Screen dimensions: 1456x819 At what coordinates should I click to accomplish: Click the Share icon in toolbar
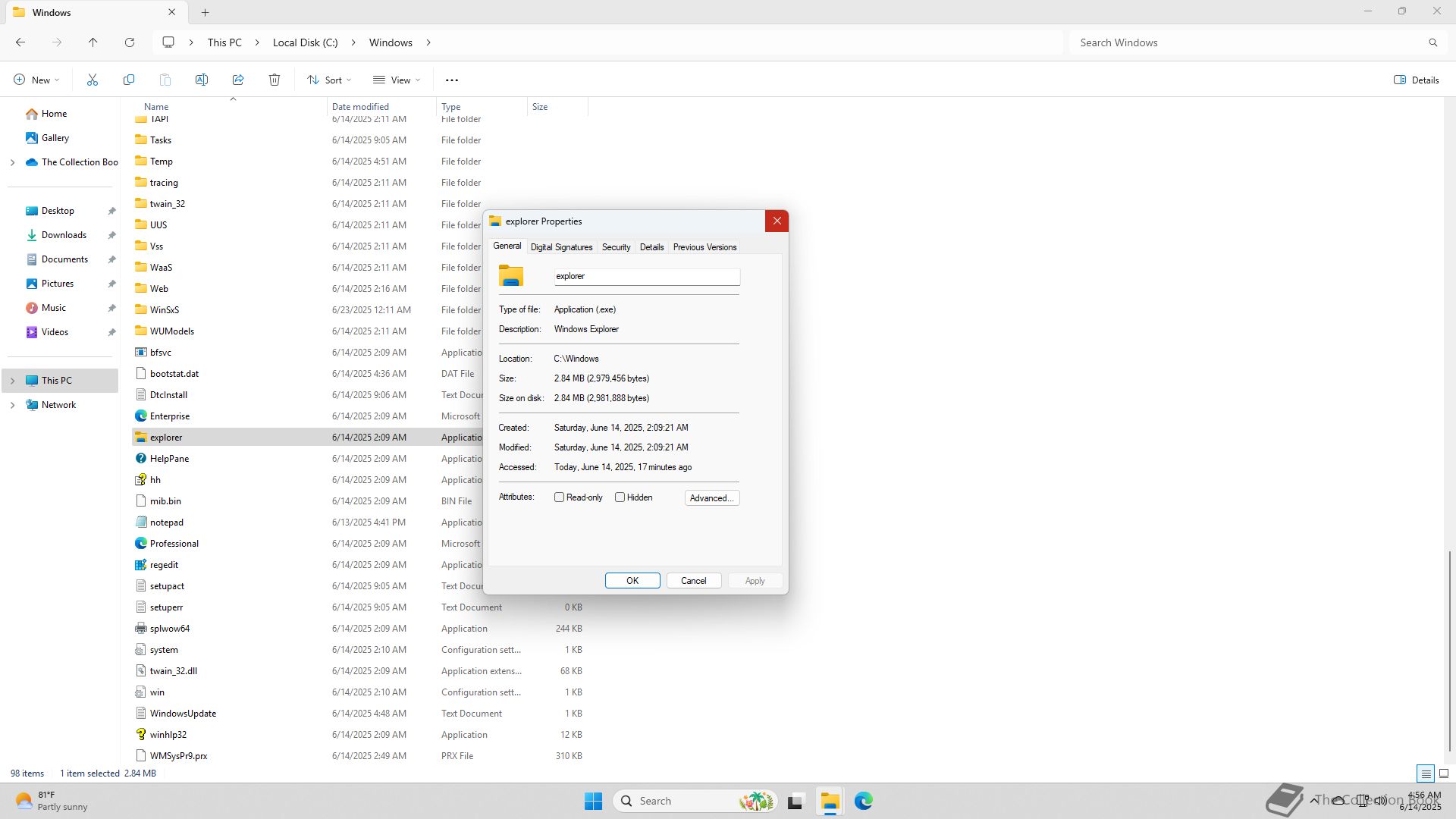click(x=238, y=80)
